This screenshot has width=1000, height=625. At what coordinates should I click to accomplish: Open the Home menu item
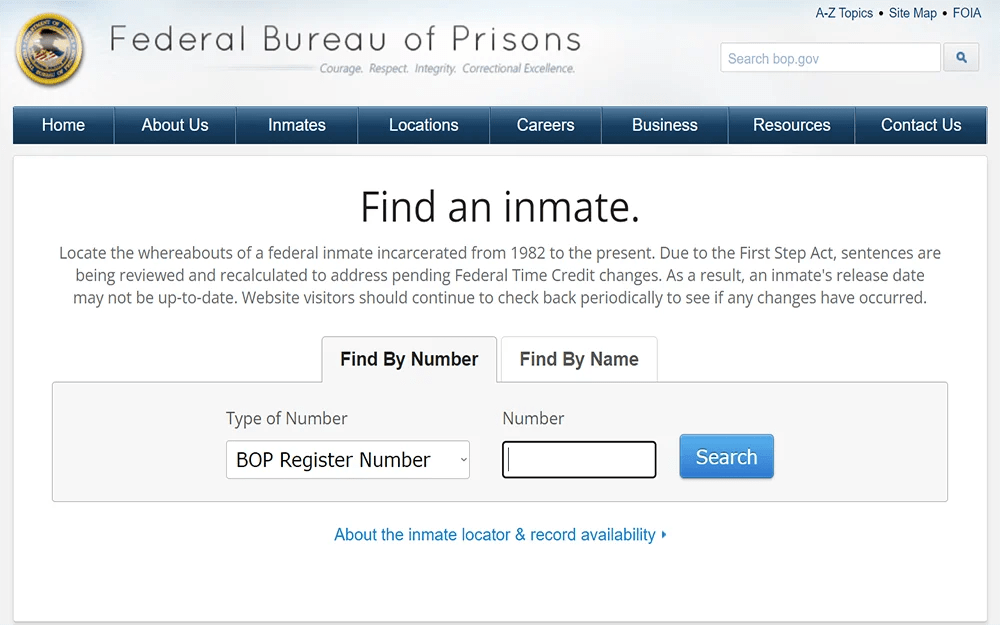tap(63, 125)
